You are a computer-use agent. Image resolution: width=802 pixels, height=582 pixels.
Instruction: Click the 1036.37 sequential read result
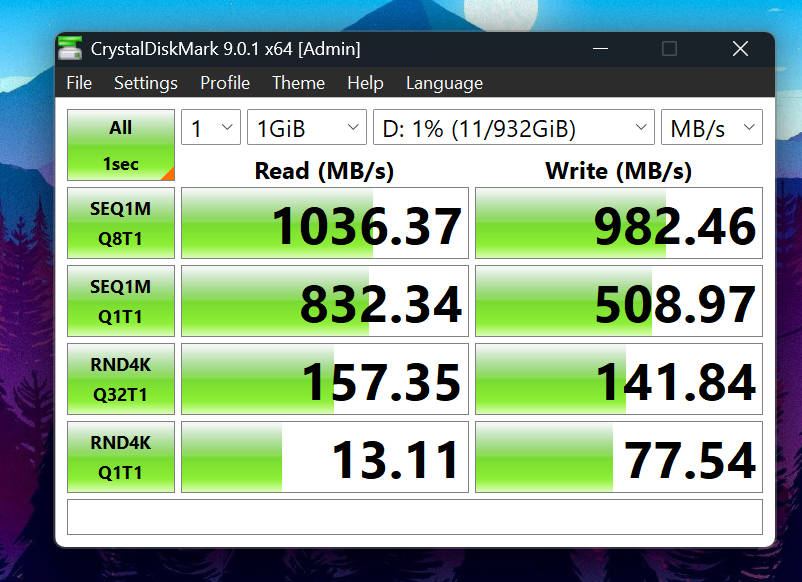point(325,224)
